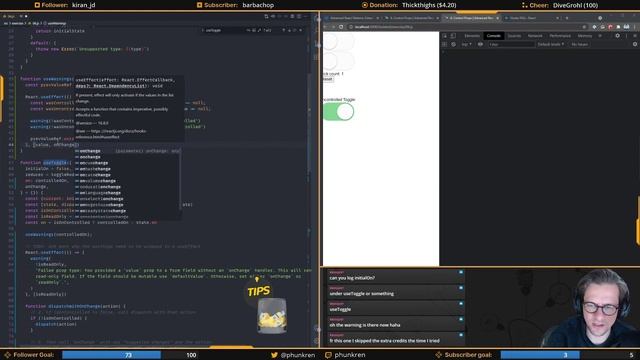Toggle match case in find widget

pos(248,30)
